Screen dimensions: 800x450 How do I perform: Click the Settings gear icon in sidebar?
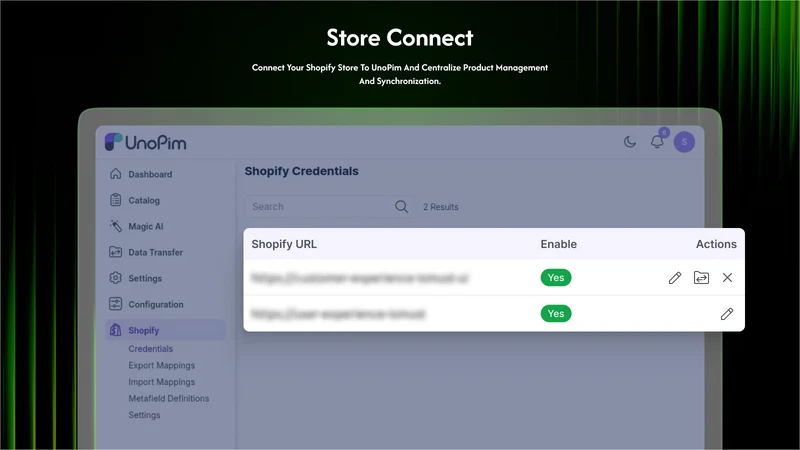pos(116,278)
